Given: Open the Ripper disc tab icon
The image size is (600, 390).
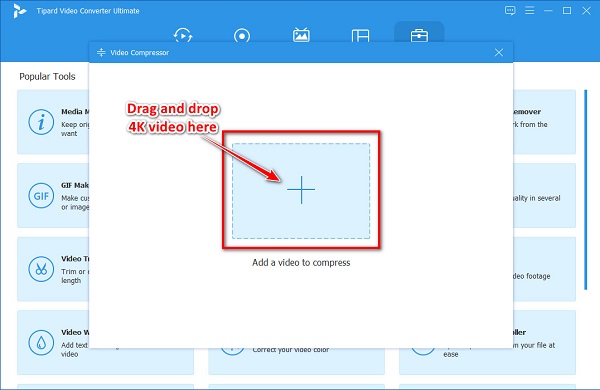Looking at the screenshot, I should (242, 36).
